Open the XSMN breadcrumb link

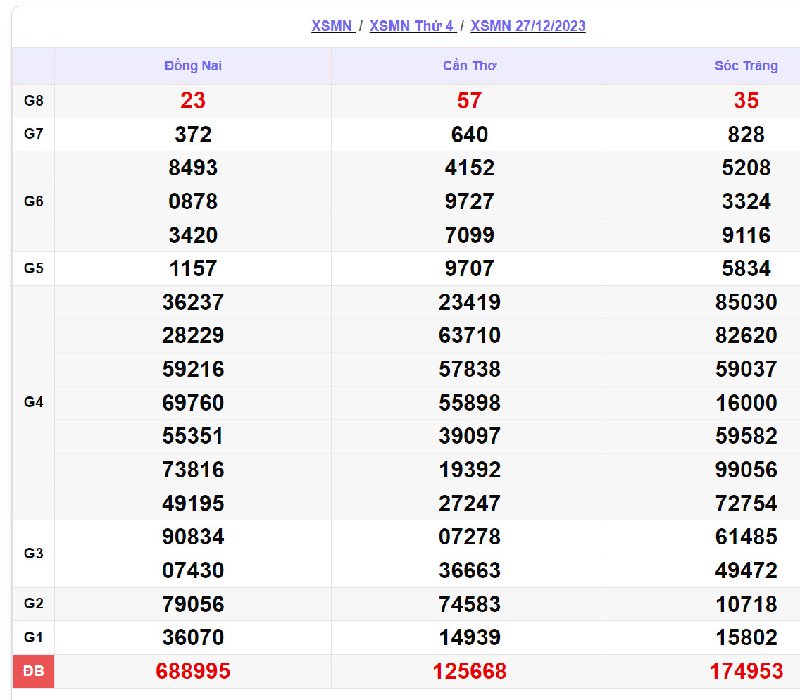331,26
